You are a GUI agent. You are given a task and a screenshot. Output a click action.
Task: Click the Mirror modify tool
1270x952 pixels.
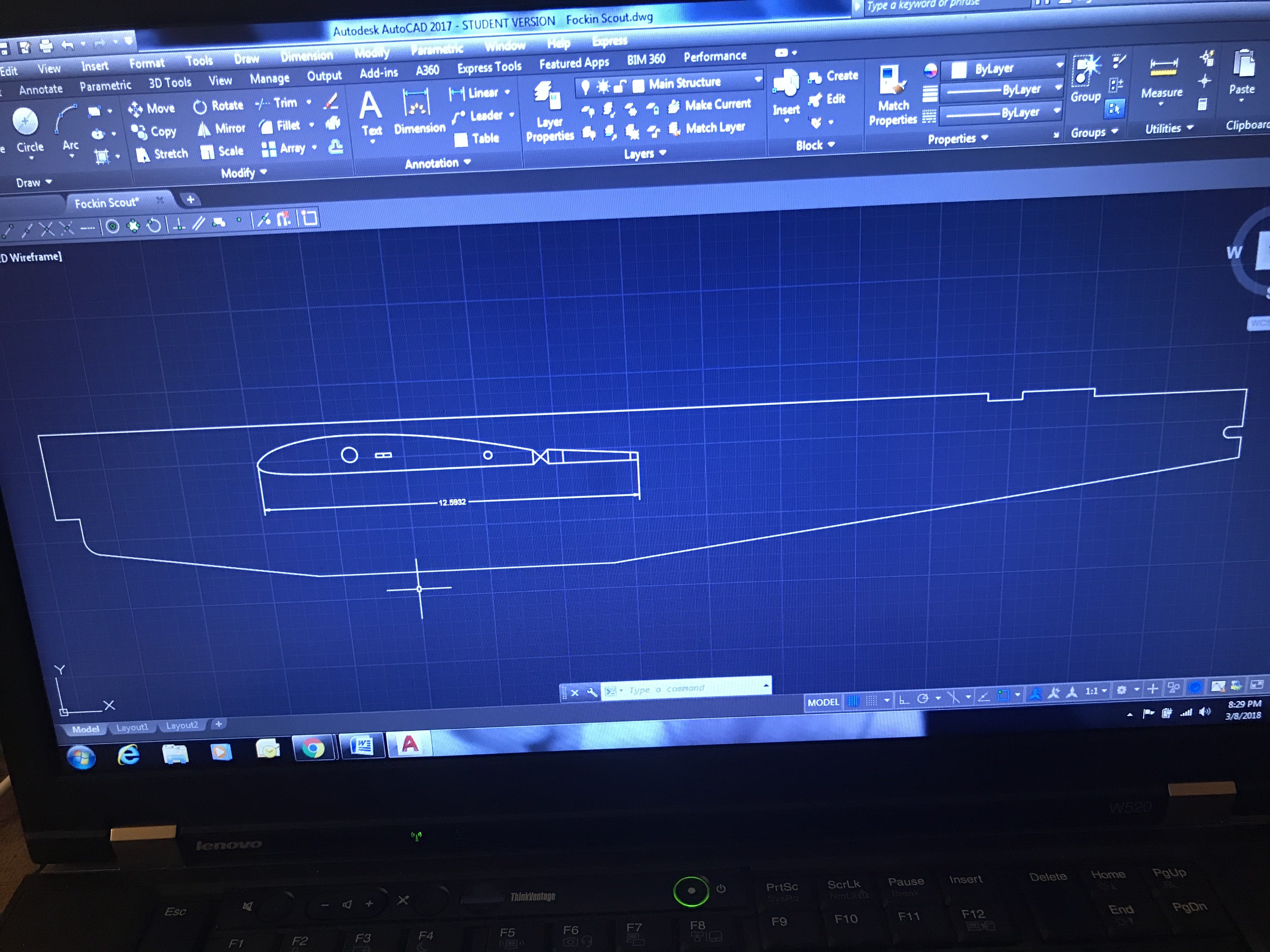tap(222, 128)
